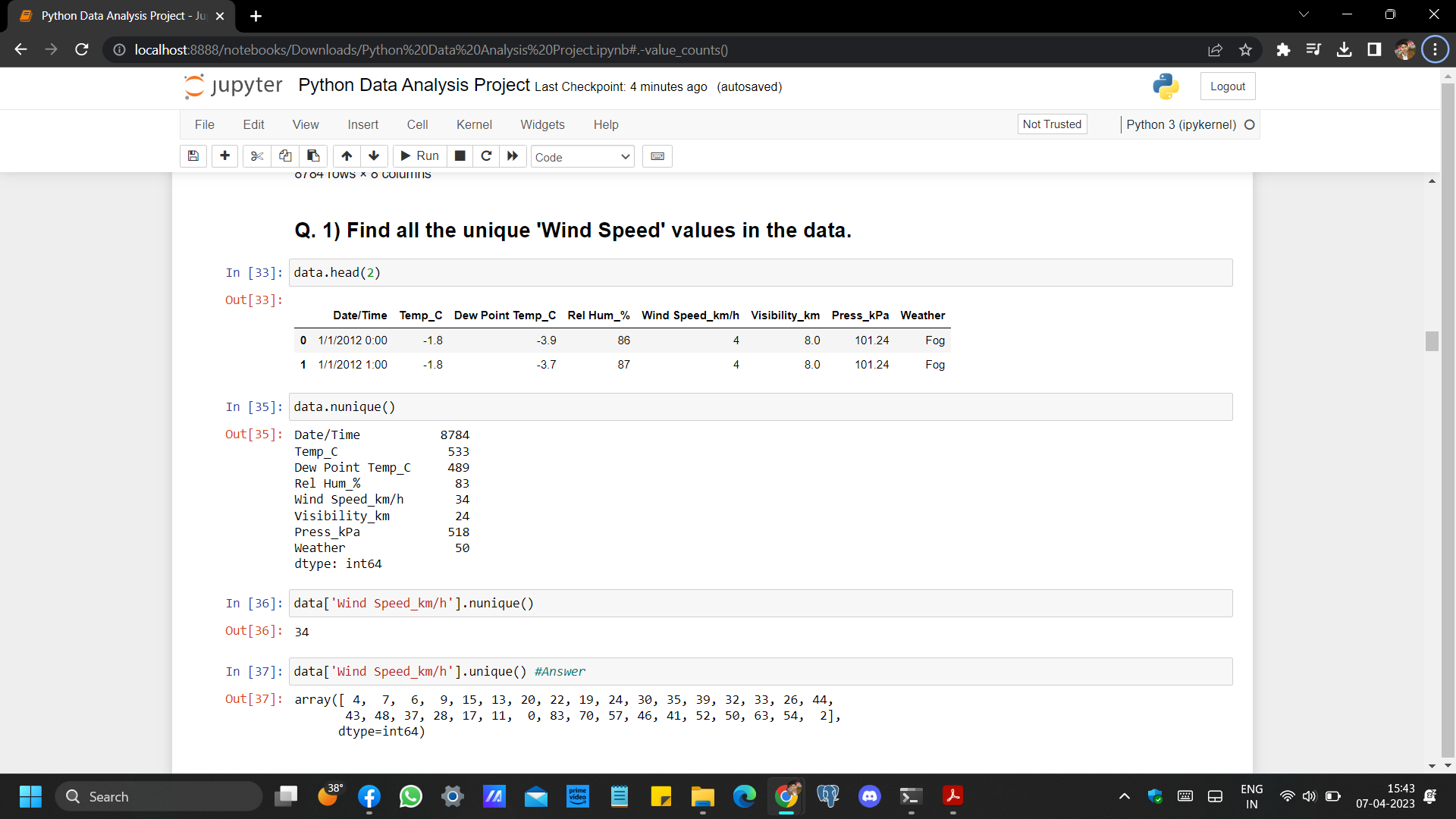The width and height of the screenshot is (1456, 819).
Task: Expand the system tray hidden icons chevron
Action: (x=1124, y=796)
